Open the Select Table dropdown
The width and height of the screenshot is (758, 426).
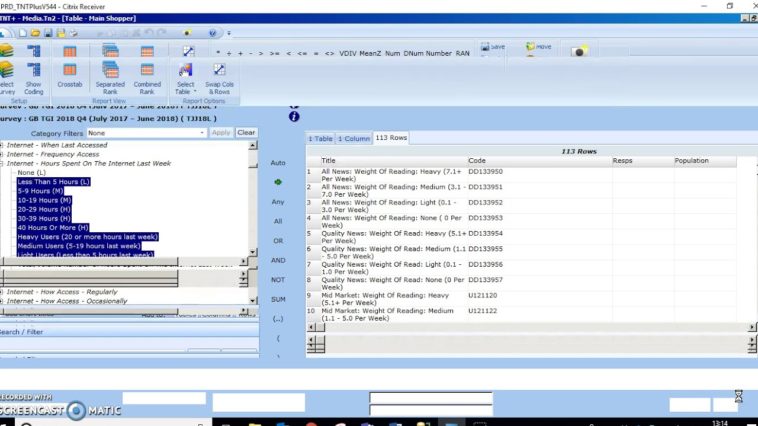coord(185,76)
